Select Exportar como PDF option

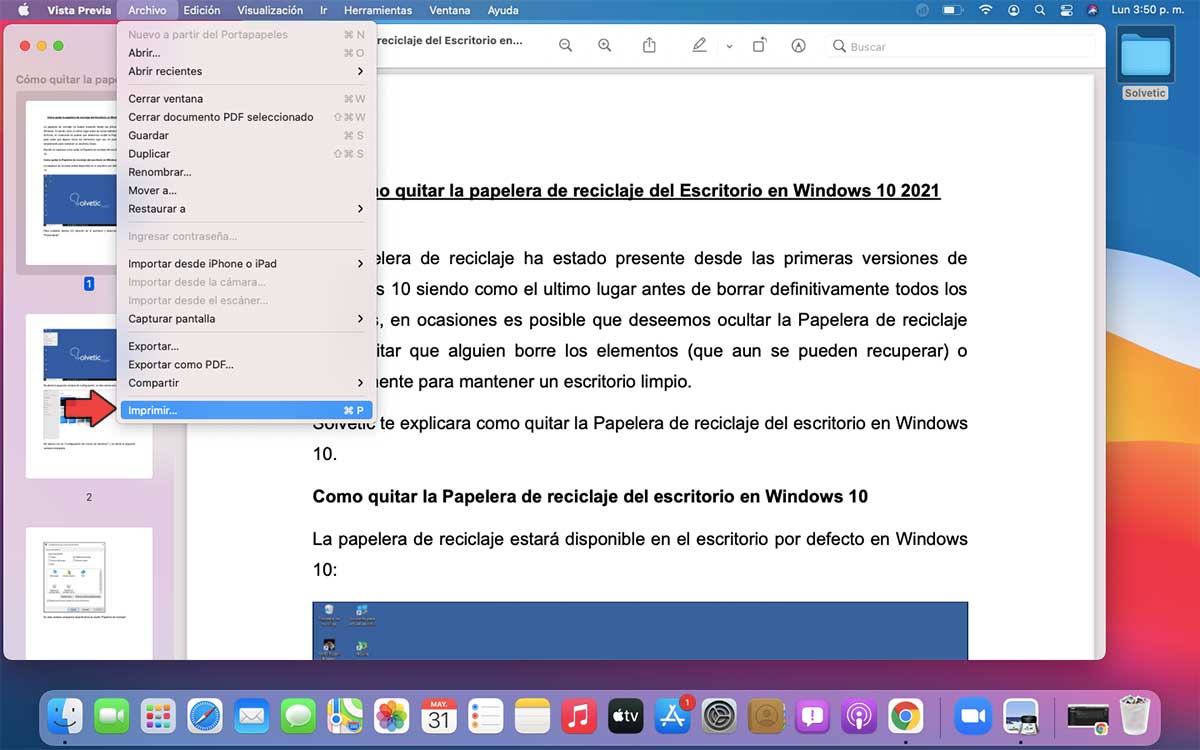(x=200, y=364)
